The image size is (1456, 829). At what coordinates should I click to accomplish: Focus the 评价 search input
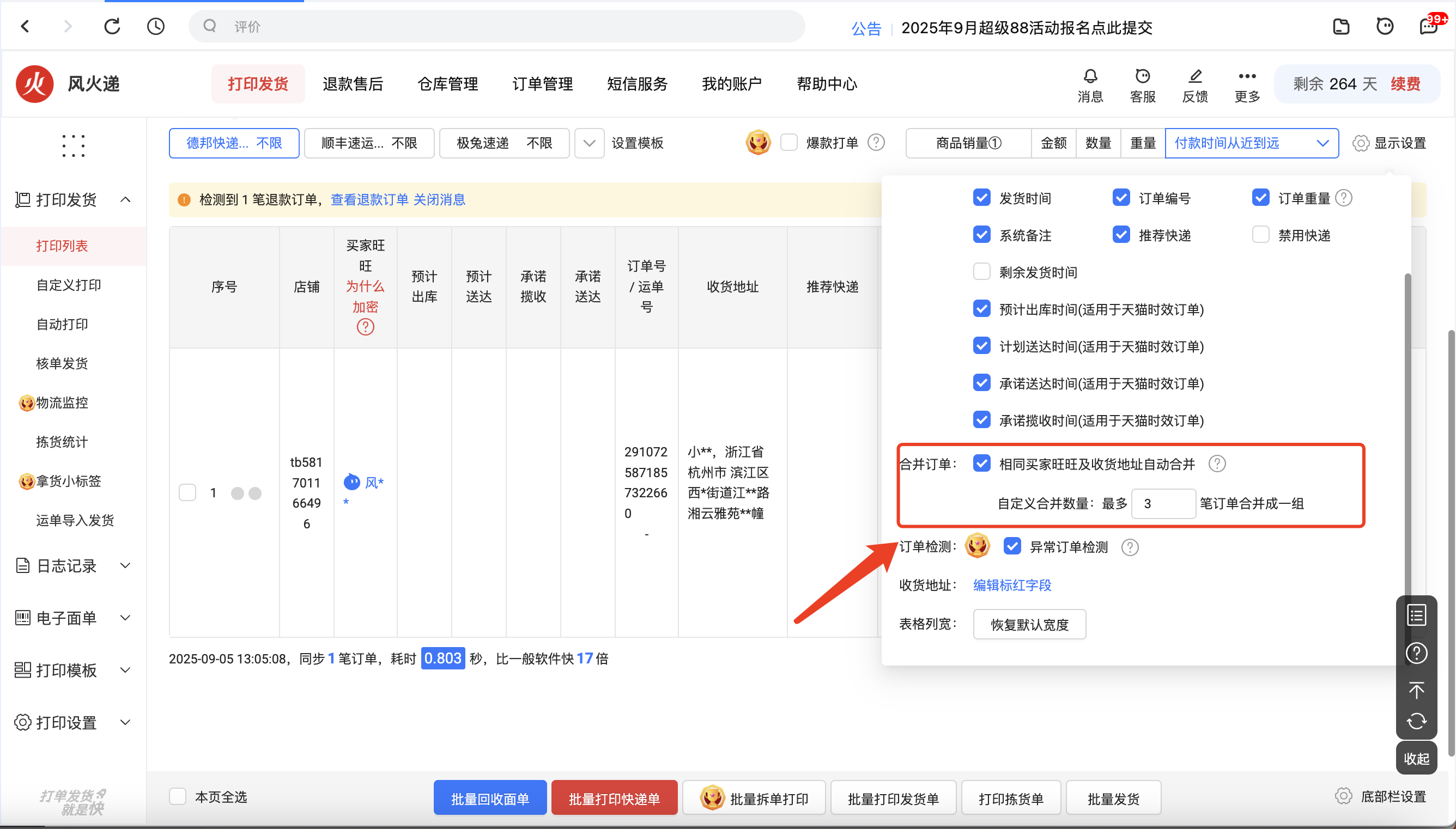click(496, 26)
